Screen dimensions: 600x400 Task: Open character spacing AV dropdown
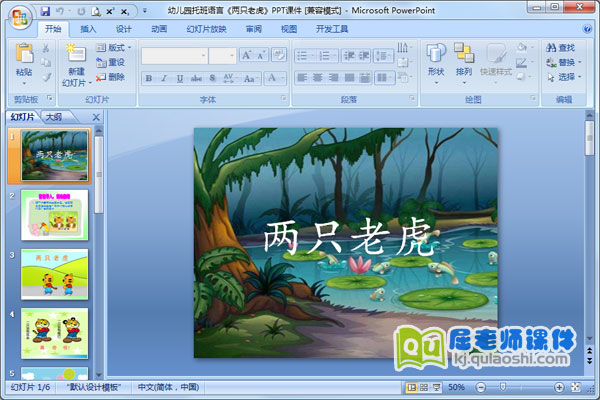pos(230,78)
